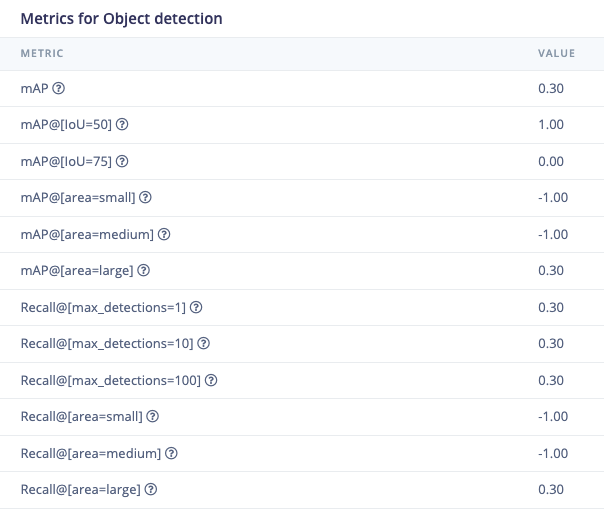Select the mAP@[IoU=50] label
This screenshot has height=519, width=604.
66,125
